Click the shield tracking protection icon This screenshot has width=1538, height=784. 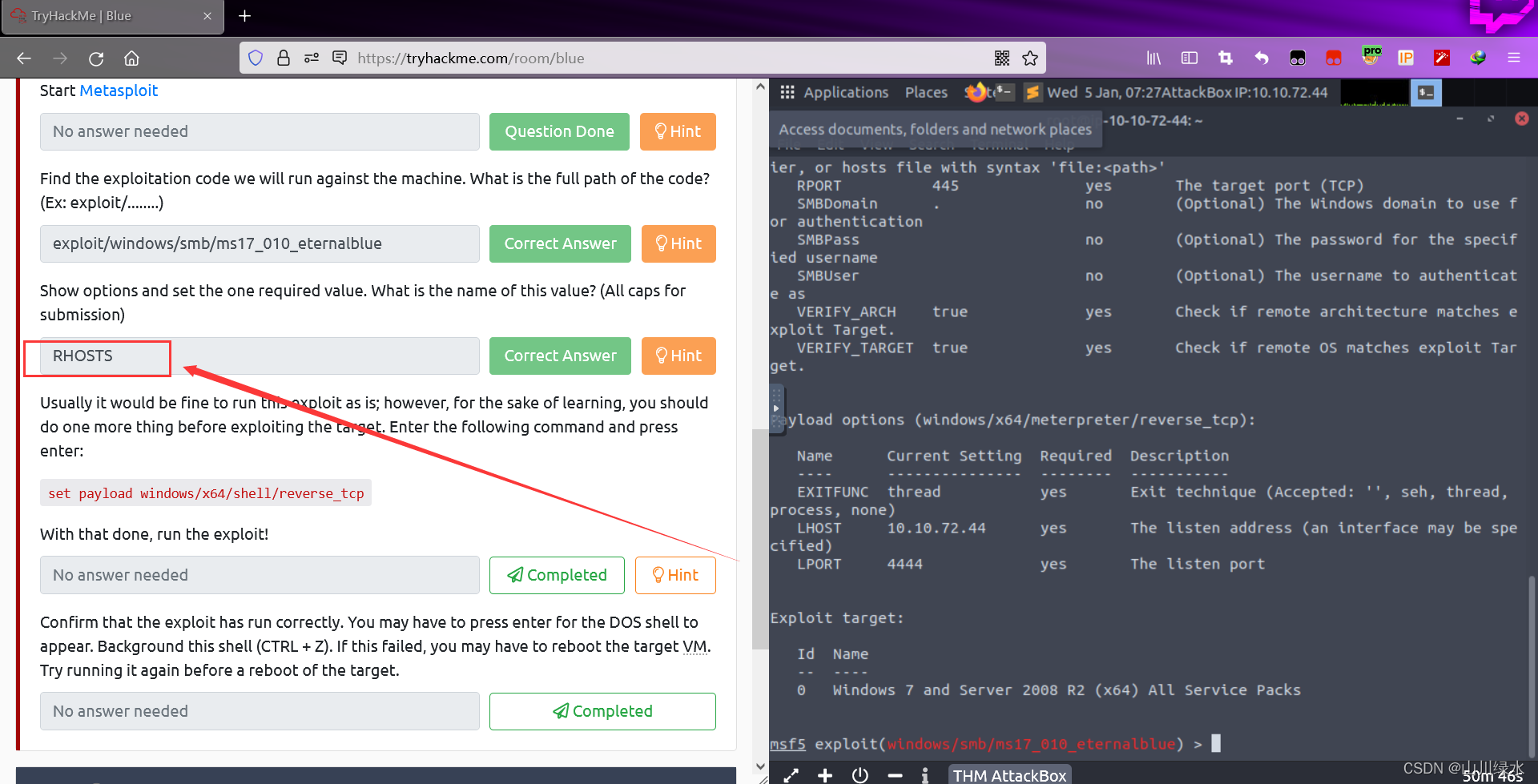pyautogui.click(x=256, y=58)
